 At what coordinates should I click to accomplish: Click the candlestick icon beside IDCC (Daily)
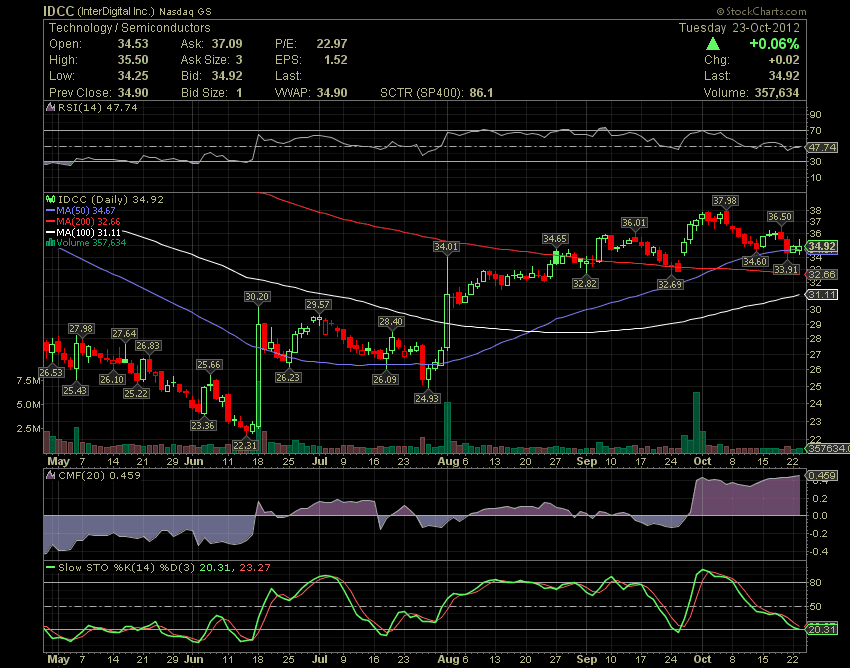pyautogui.click(x=51, y=200)
